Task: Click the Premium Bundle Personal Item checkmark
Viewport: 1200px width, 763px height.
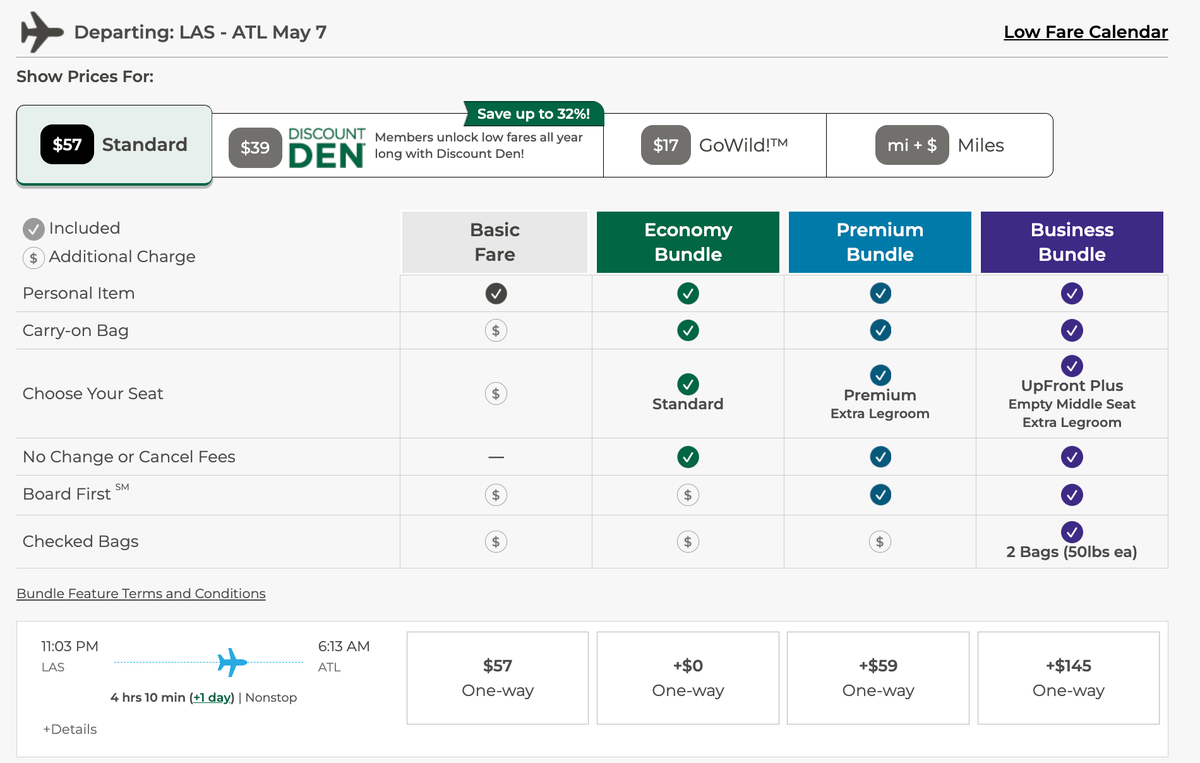Action: click(880, 293)
